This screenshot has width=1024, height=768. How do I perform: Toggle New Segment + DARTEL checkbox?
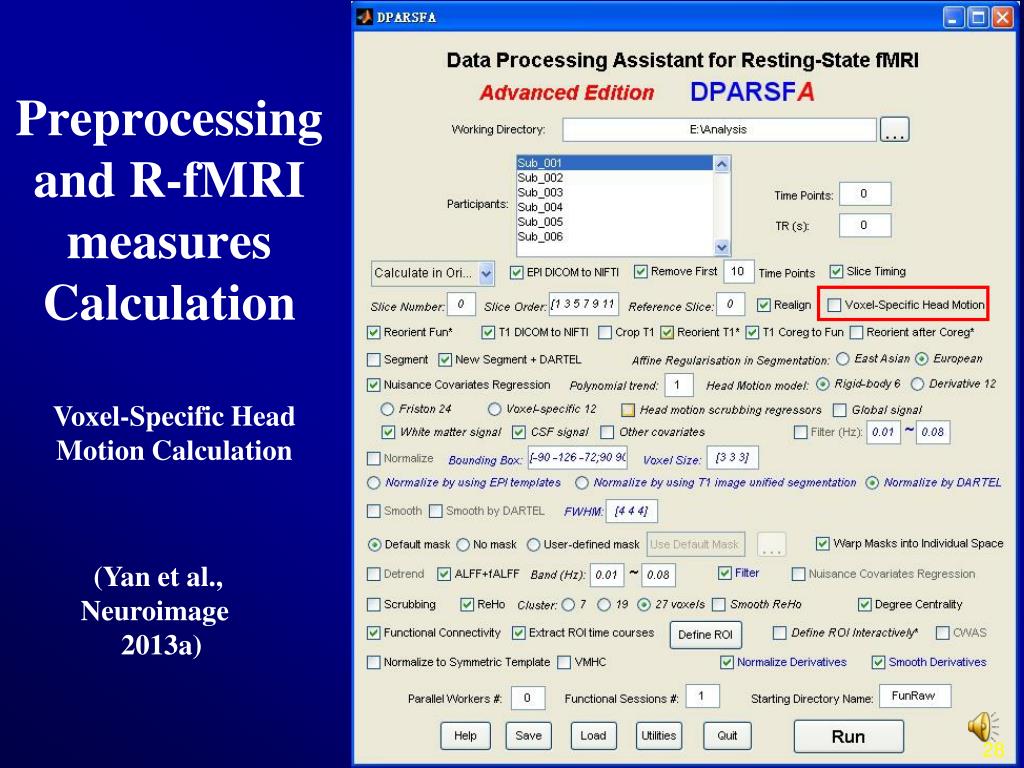pos(445,360)
